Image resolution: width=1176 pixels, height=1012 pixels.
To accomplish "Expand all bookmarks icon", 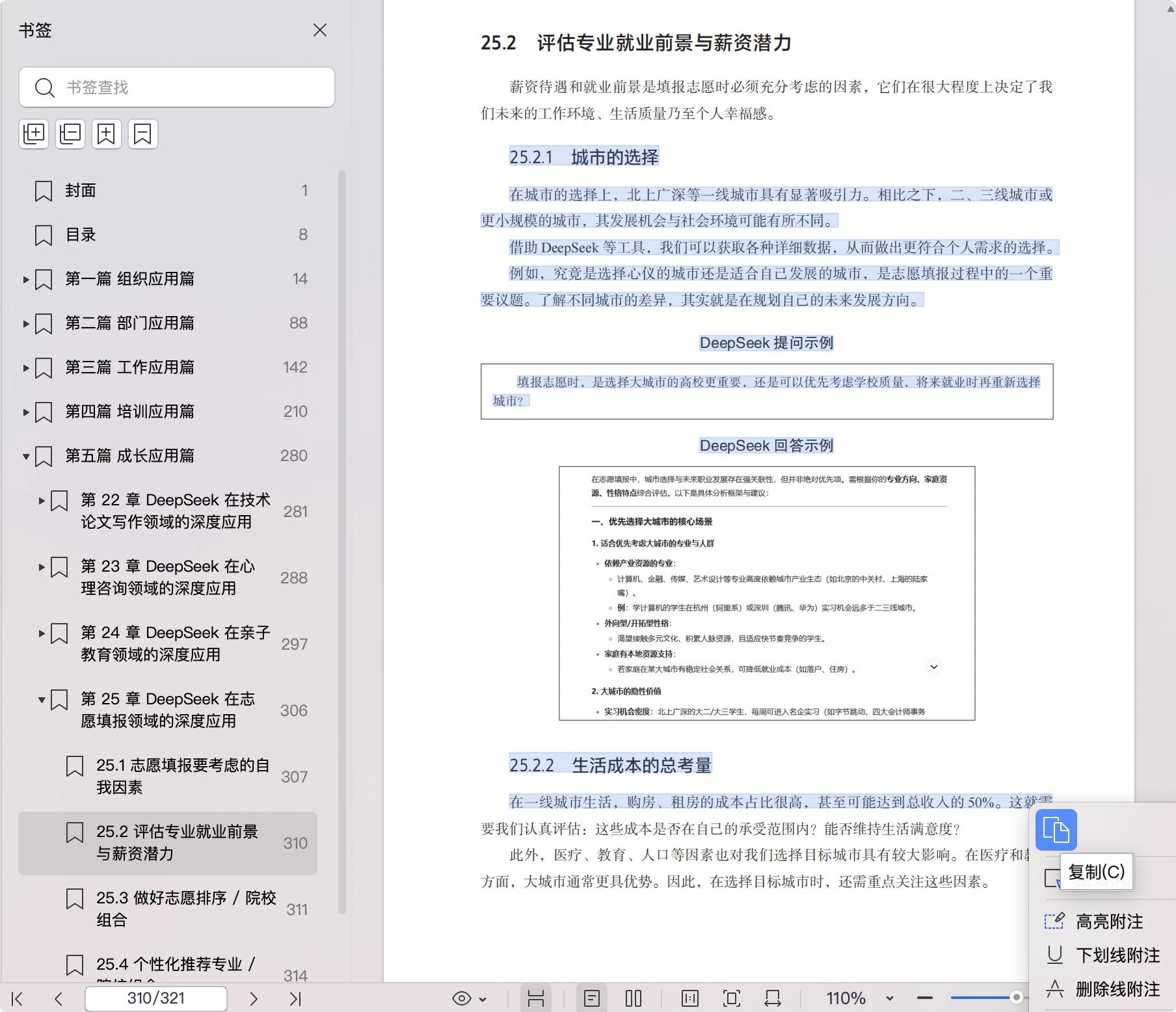I will pyautogui.click(x=34, y=134).
